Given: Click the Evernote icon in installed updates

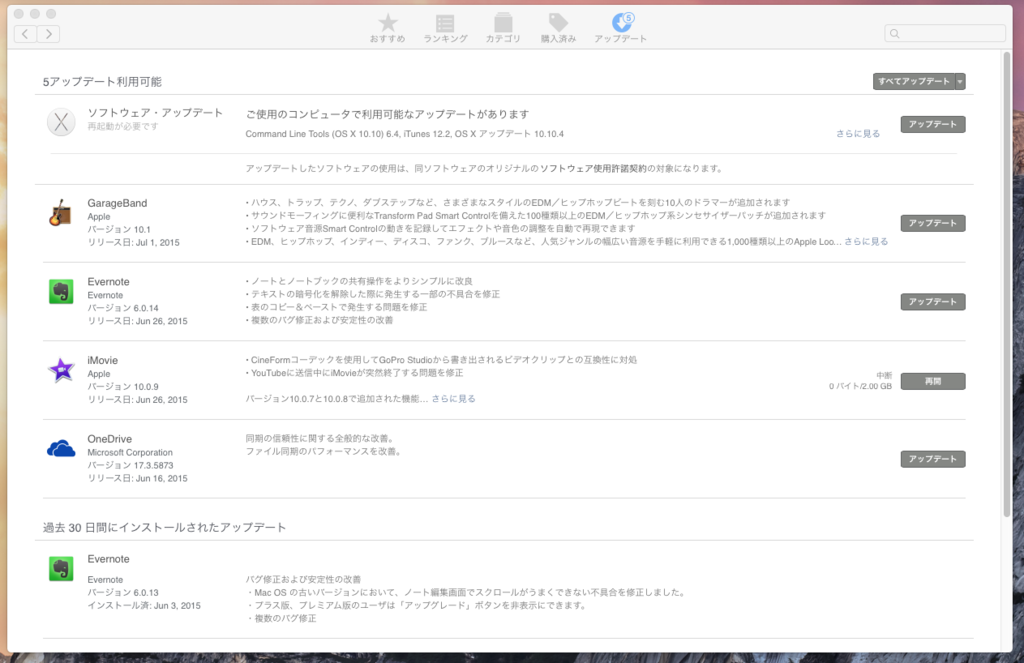Looking at the screenshot, I should coord(61,569).
